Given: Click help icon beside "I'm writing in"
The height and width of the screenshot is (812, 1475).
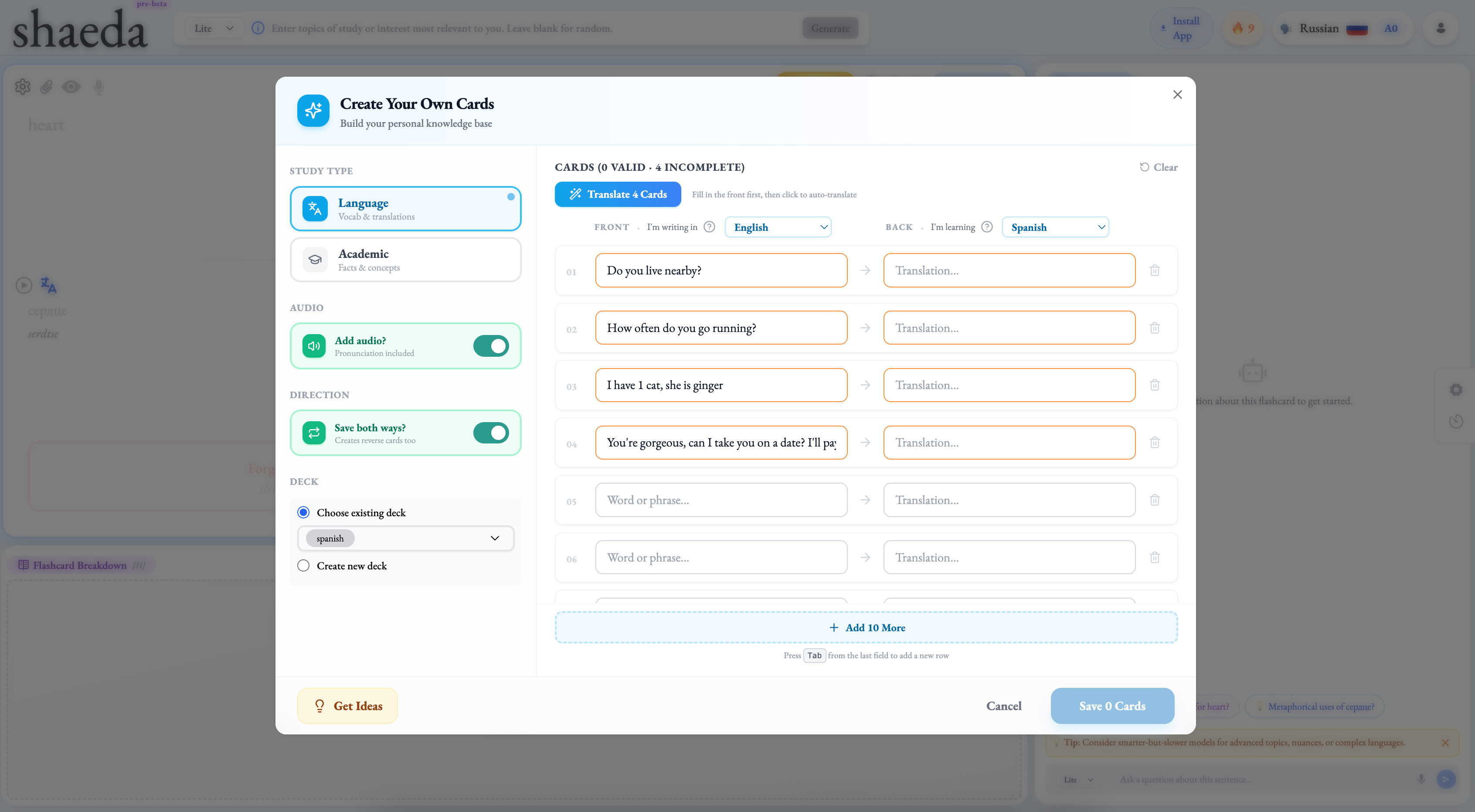Looking at the screenshot, I should tap(709, 227).
